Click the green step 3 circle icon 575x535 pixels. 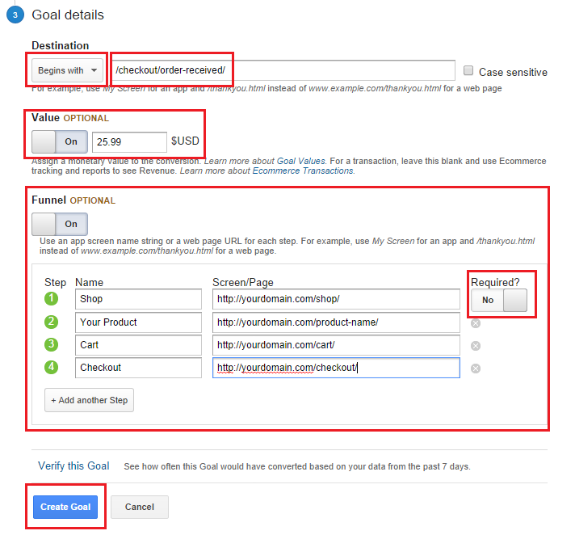51,345
